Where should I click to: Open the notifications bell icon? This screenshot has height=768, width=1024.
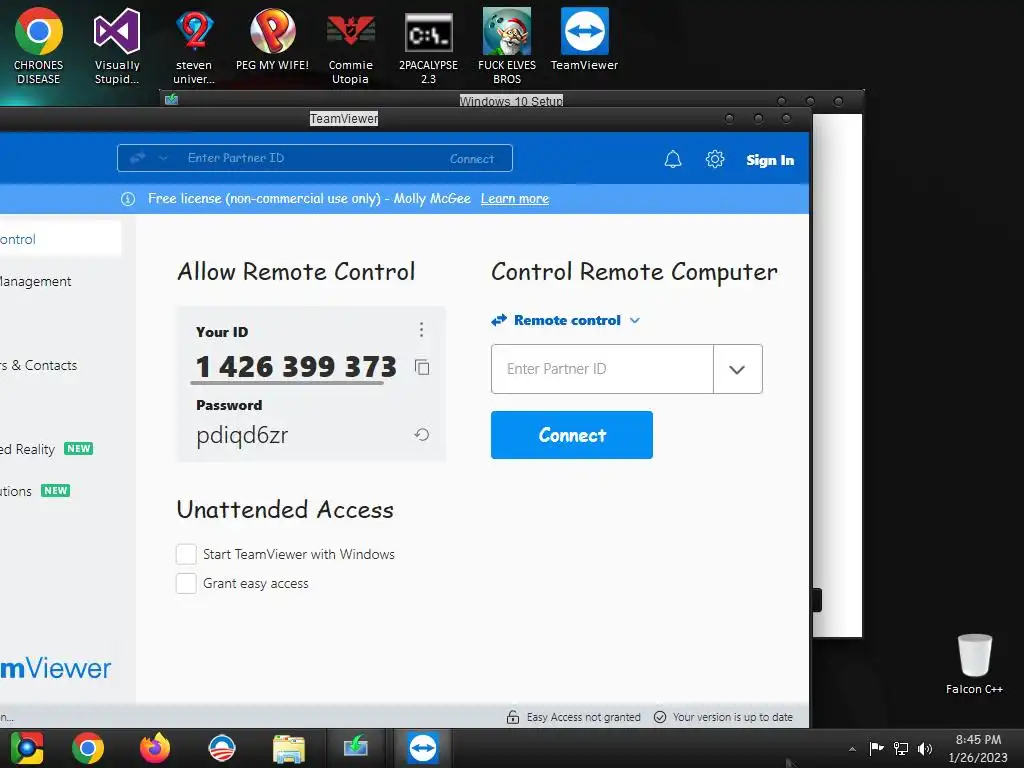point(673,159)
